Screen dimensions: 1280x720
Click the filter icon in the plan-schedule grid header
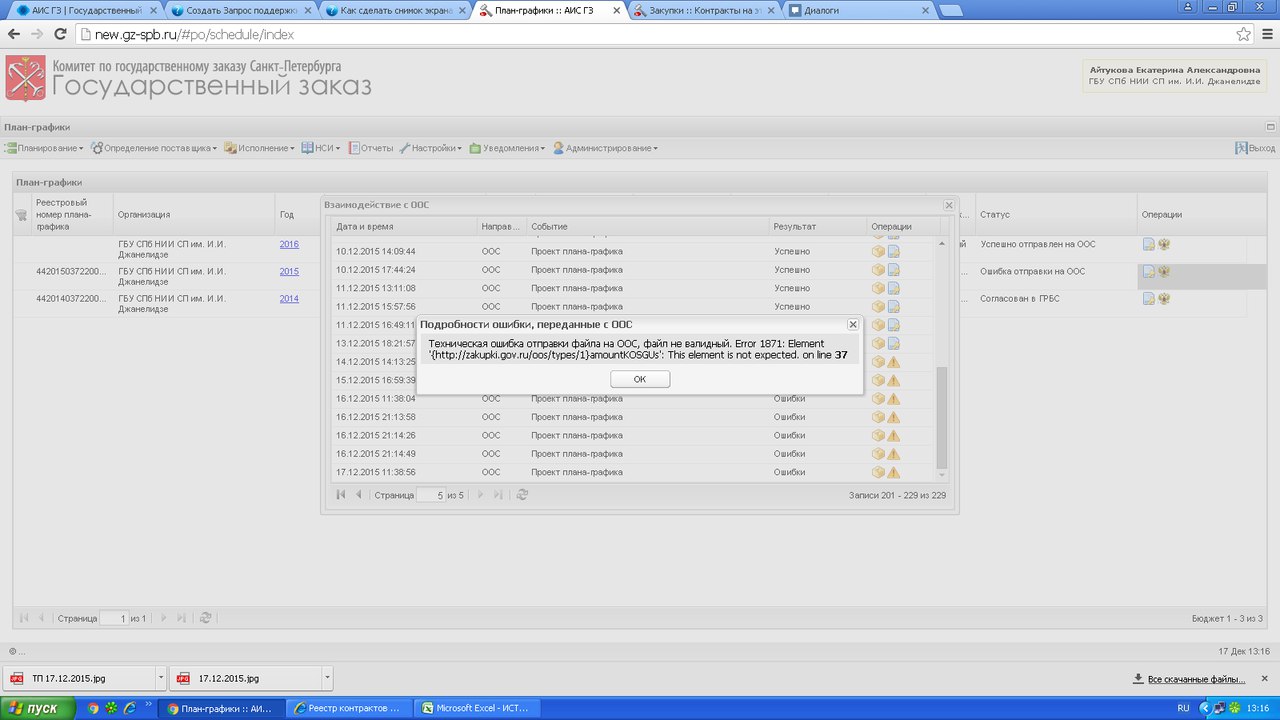pos(21,214)
